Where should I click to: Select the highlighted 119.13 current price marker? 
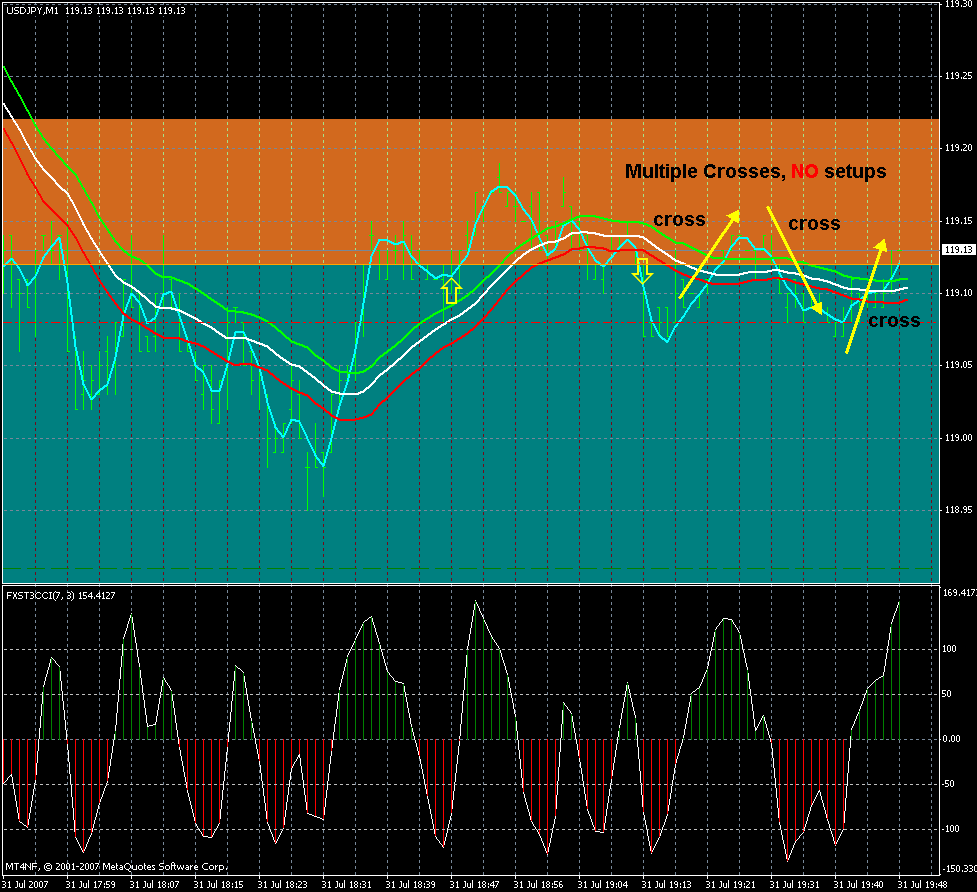point(958,250)
